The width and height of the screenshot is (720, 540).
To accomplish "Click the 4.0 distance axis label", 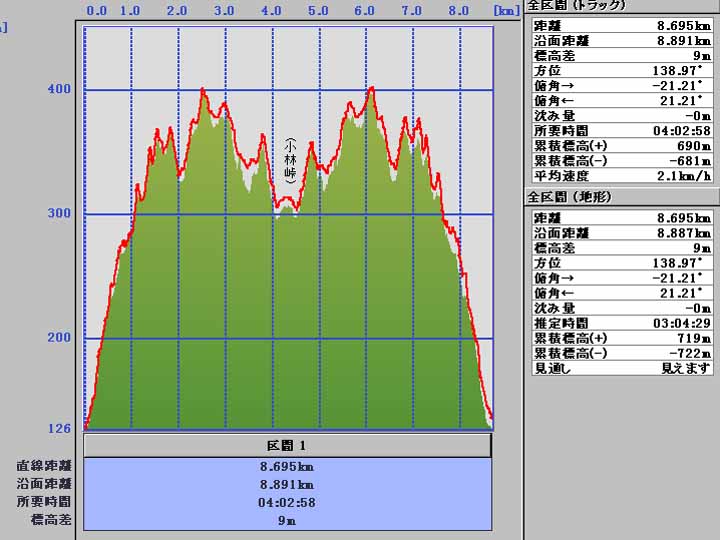I will point(271,11).
